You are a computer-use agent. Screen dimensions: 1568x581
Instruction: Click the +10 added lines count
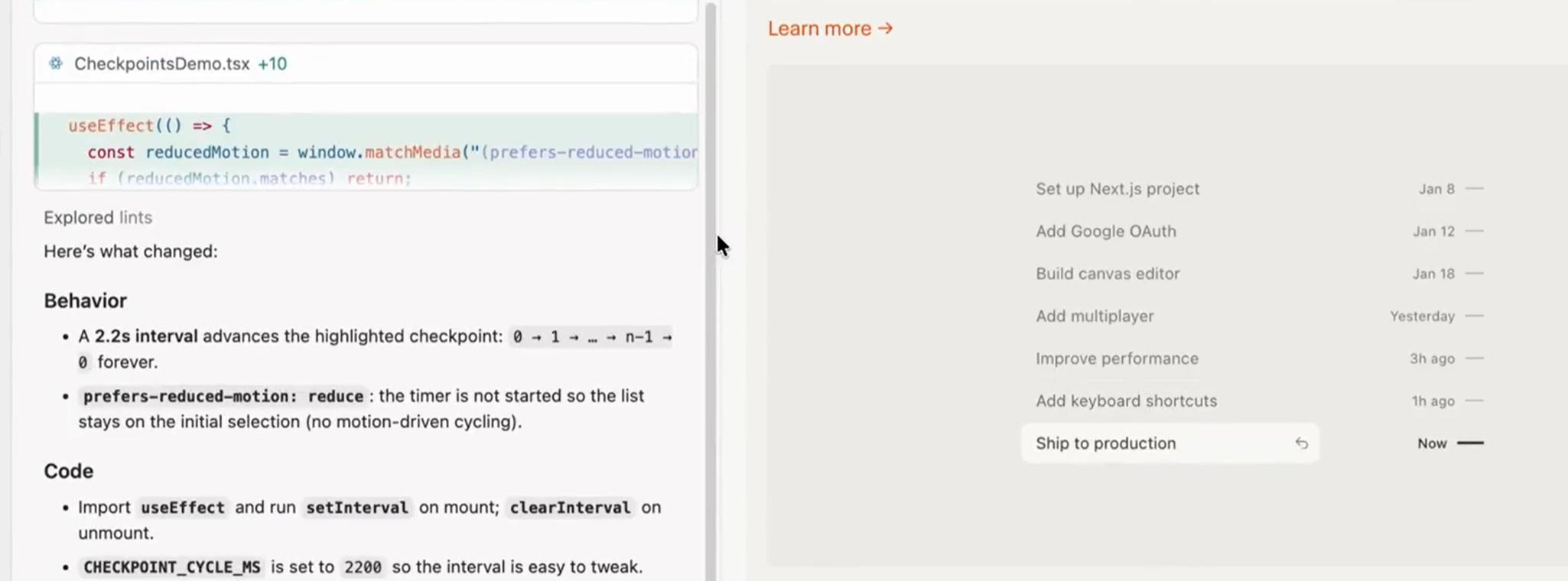point(272,63)
